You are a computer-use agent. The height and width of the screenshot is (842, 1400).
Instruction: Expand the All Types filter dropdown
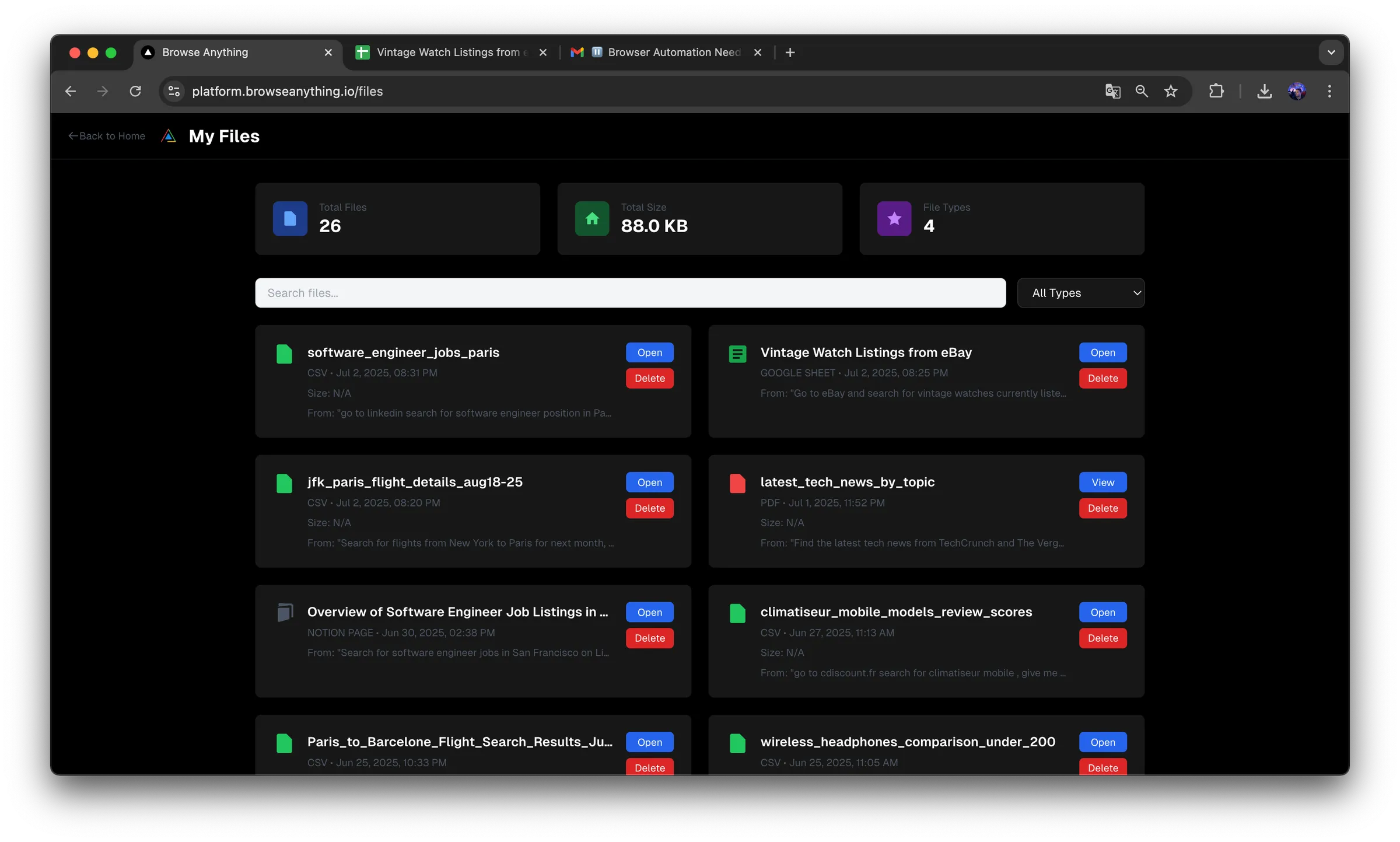point(1080,293)
